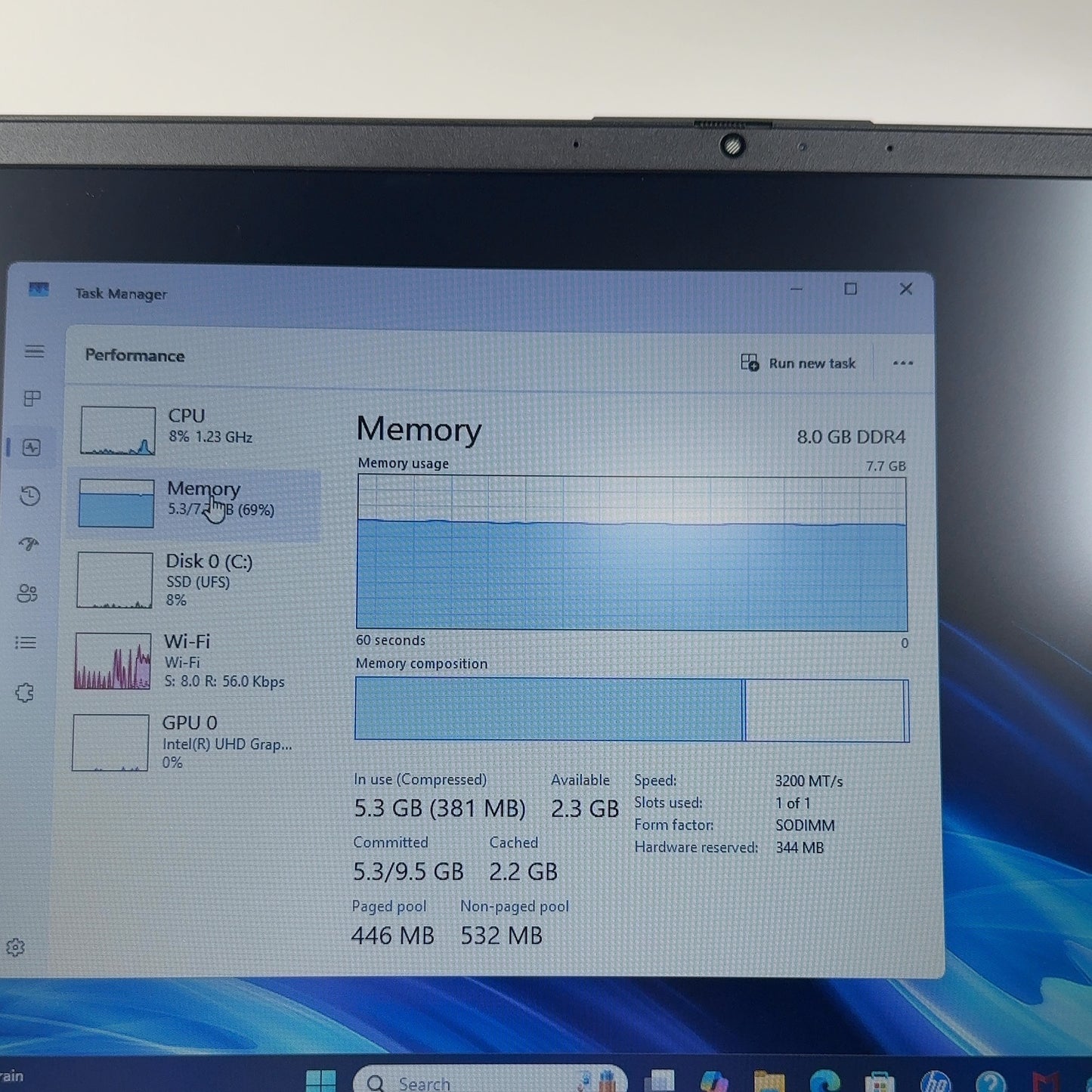
Task: Click the Committed value 5.3/9.5 GB
Action: 408,872
